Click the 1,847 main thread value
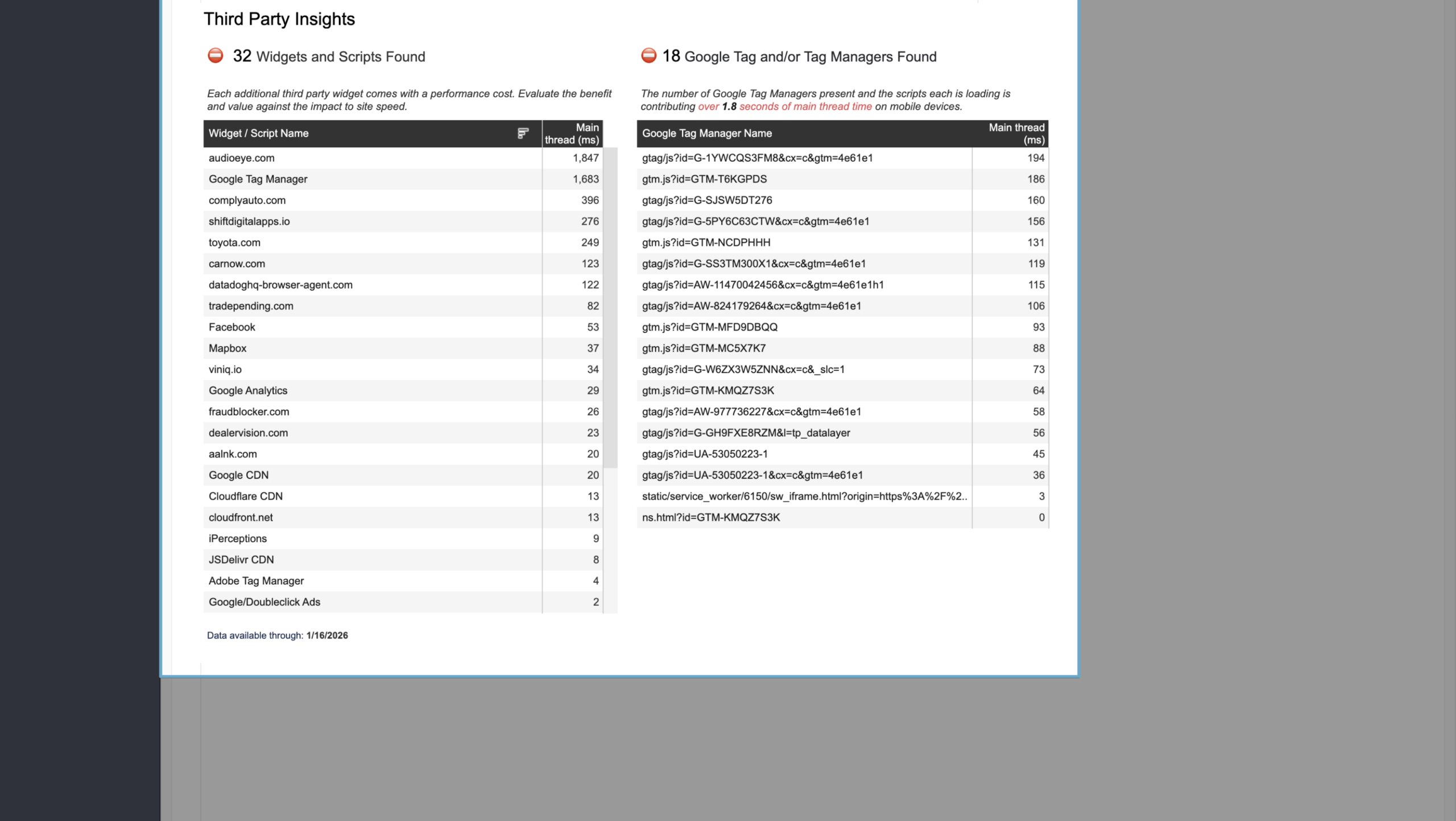This screenshot has height=821, width=1456. [x=586, y=158]
